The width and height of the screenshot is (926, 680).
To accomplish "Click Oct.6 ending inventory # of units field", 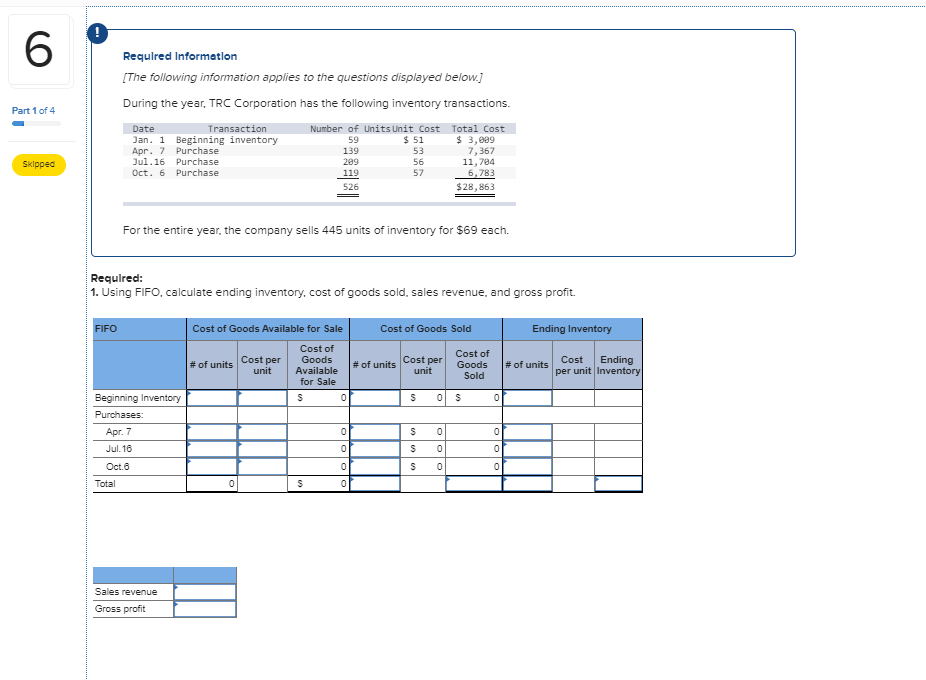I will click(x=527, y=467).
